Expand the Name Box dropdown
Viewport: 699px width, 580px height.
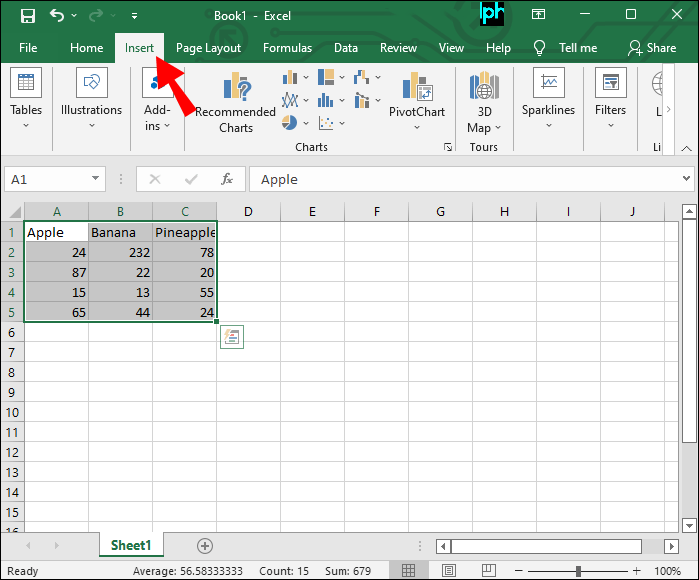pyautogui.click(x=96, y=179)
